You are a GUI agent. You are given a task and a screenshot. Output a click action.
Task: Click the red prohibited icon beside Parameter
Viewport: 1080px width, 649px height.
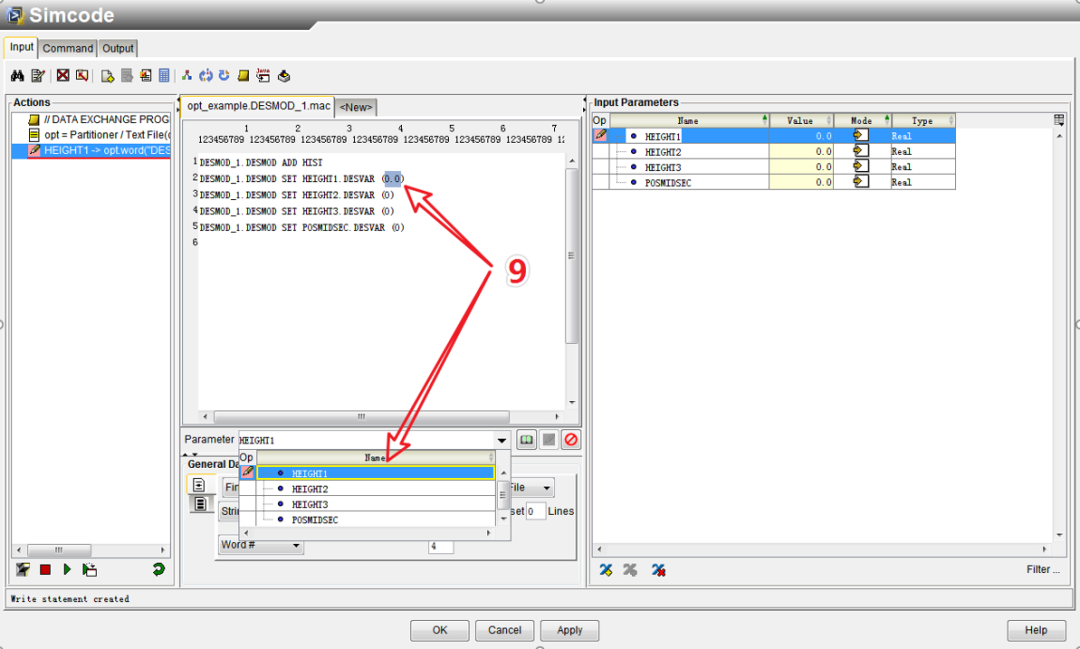[x=570, y=440]
